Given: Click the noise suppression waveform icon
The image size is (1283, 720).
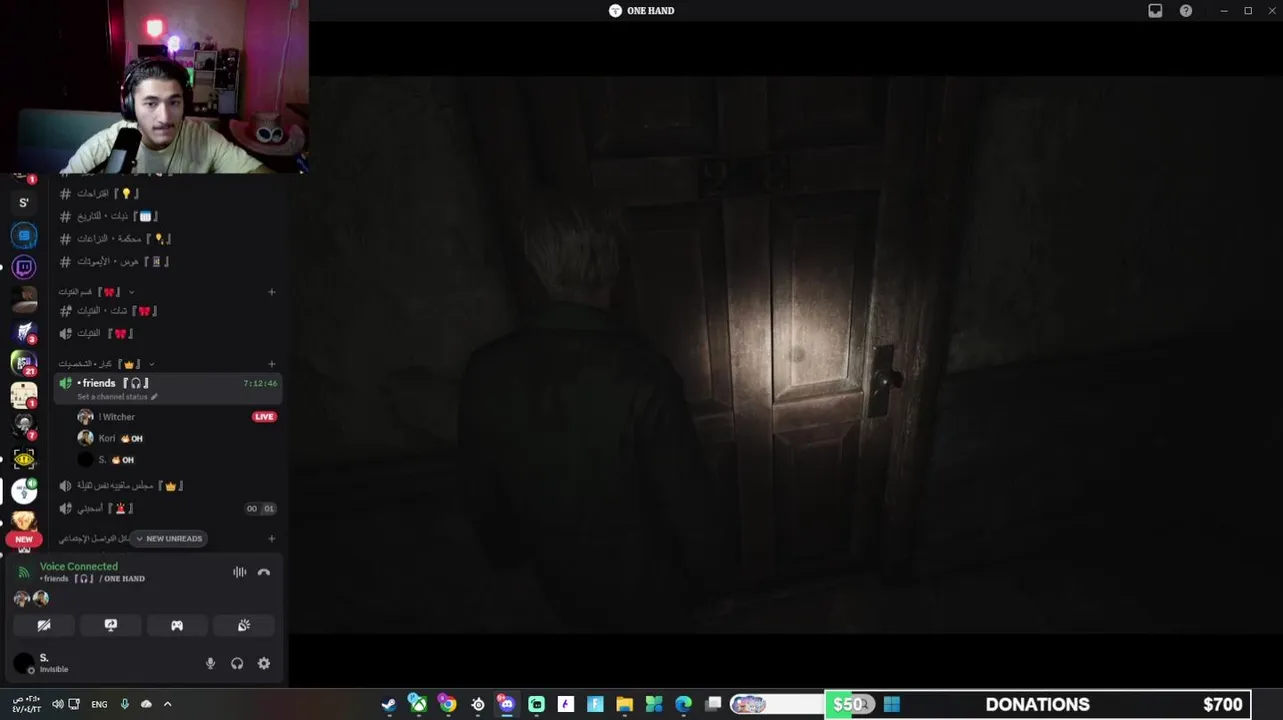Looking at the screenshot, I should click(x=240, y=572).
